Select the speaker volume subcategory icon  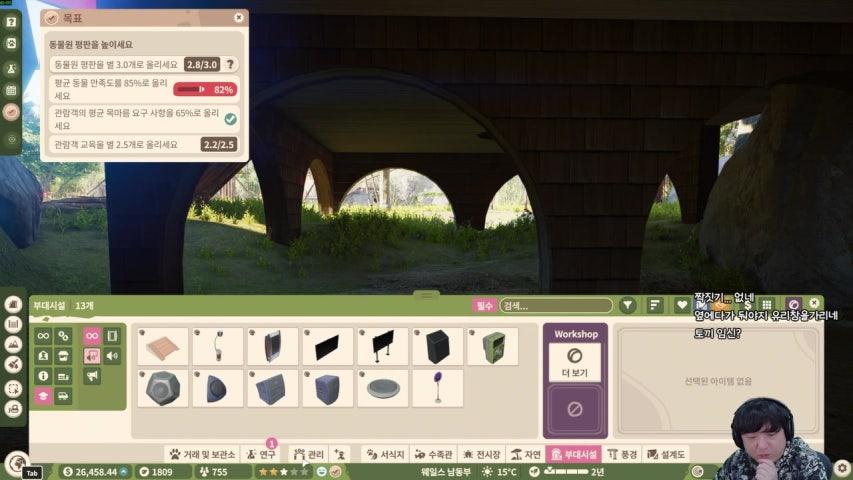point(112,356)
